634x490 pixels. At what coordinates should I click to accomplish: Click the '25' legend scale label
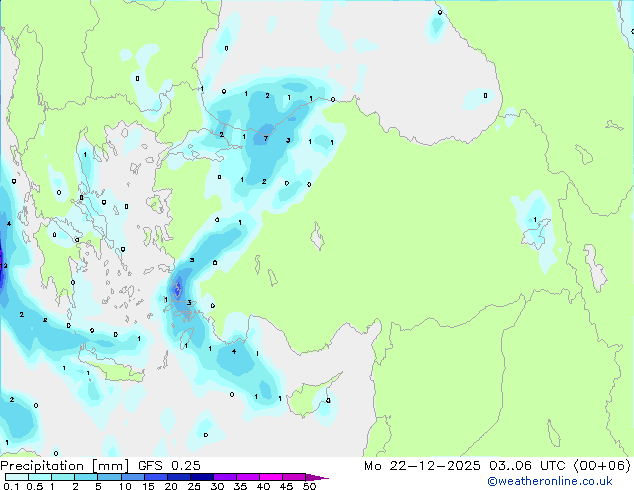coord(194,486)
